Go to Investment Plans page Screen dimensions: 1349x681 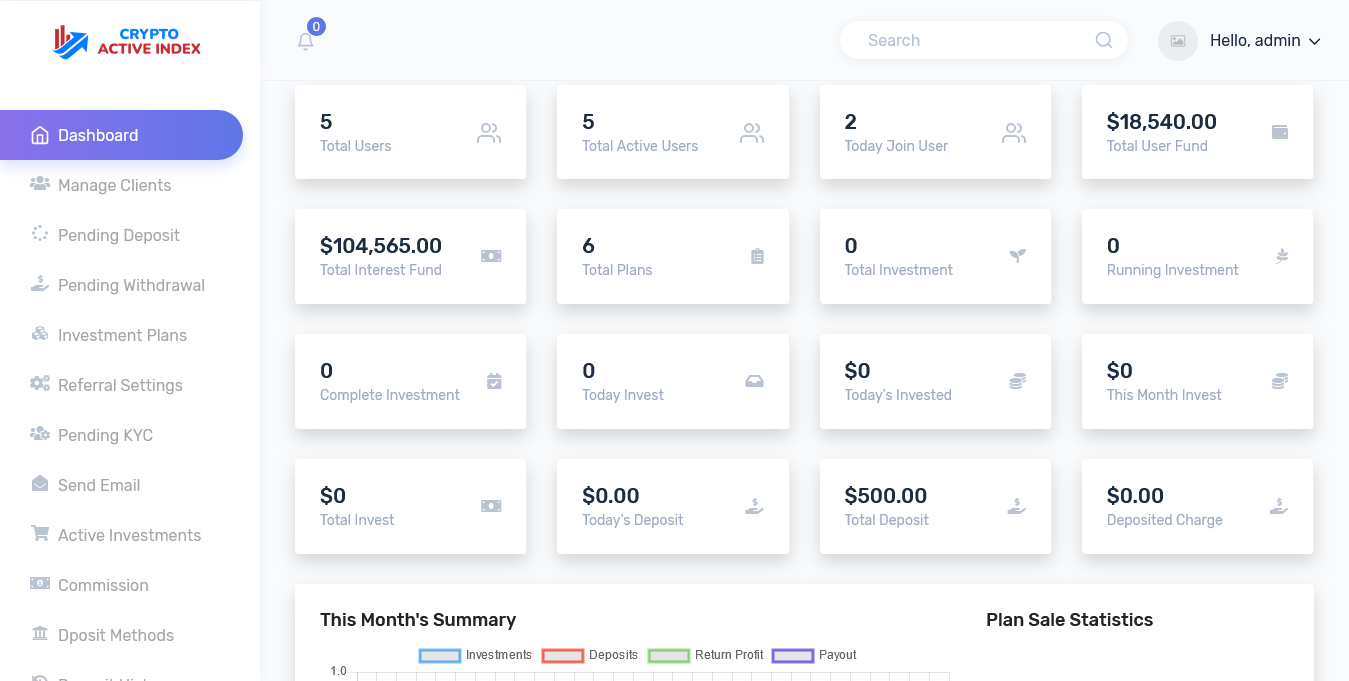(122, 335)
